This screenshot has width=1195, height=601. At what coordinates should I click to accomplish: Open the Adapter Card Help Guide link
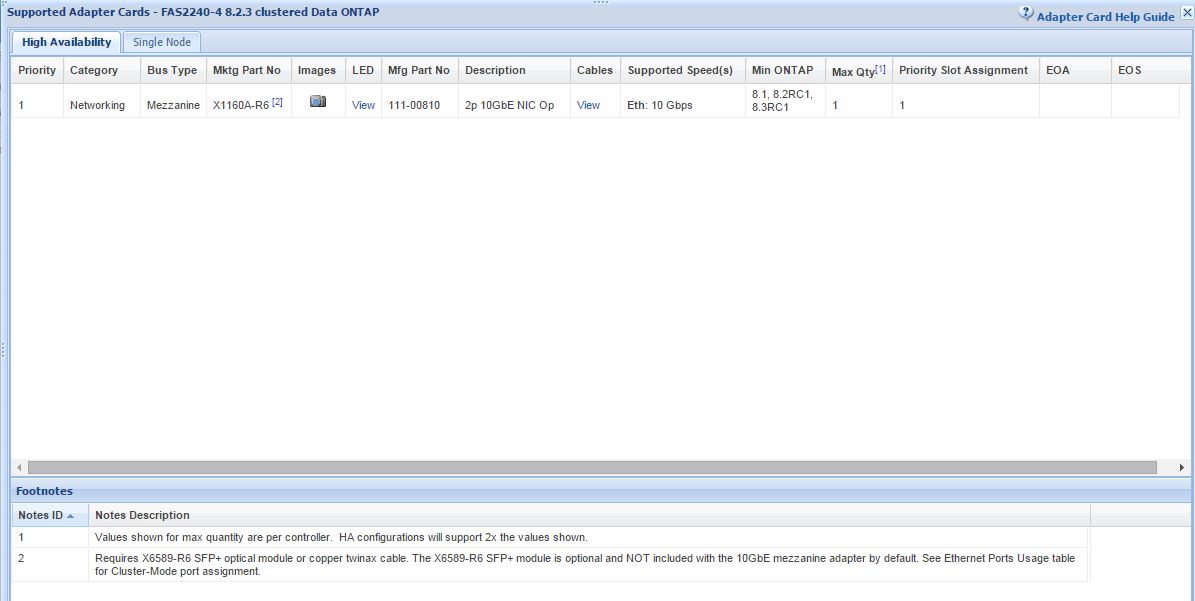coord(1105,17)
